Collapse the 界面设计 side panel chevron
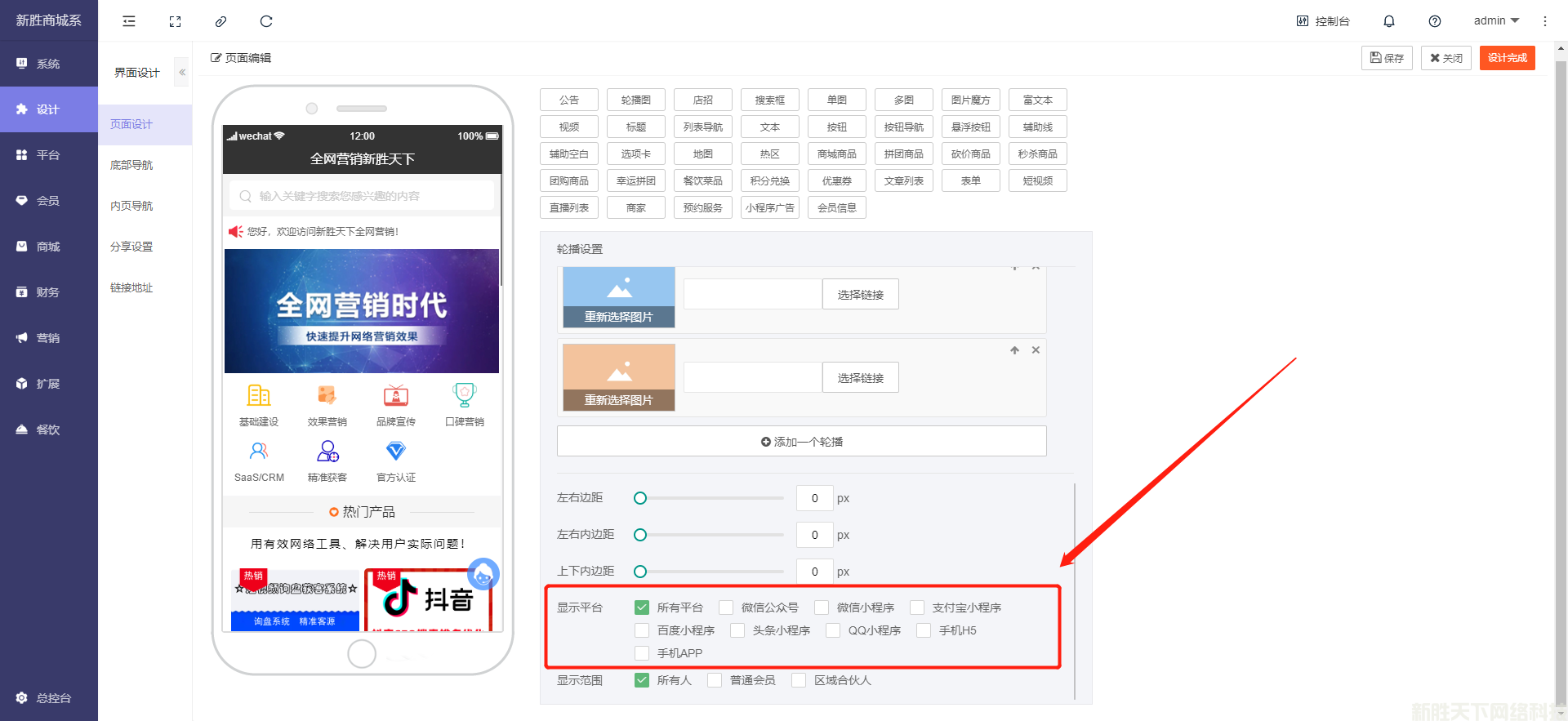 point(182,73)
